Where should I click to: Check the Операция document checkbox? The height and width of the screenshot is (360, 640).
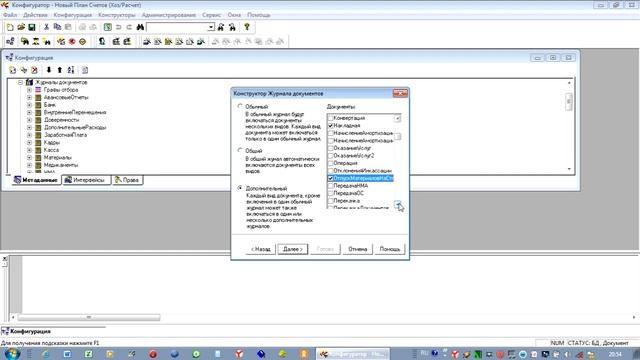[331, 163]
